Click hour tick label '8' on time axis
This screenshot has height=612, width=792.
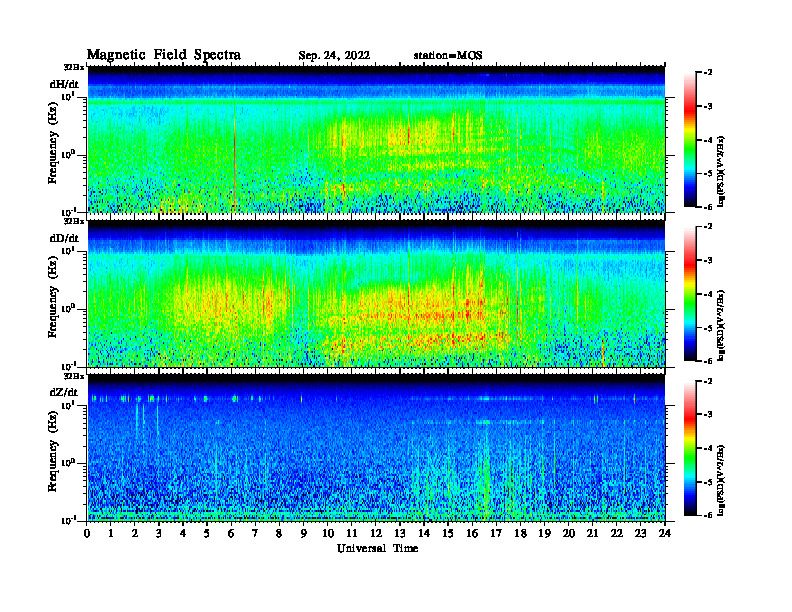[279, 533]
